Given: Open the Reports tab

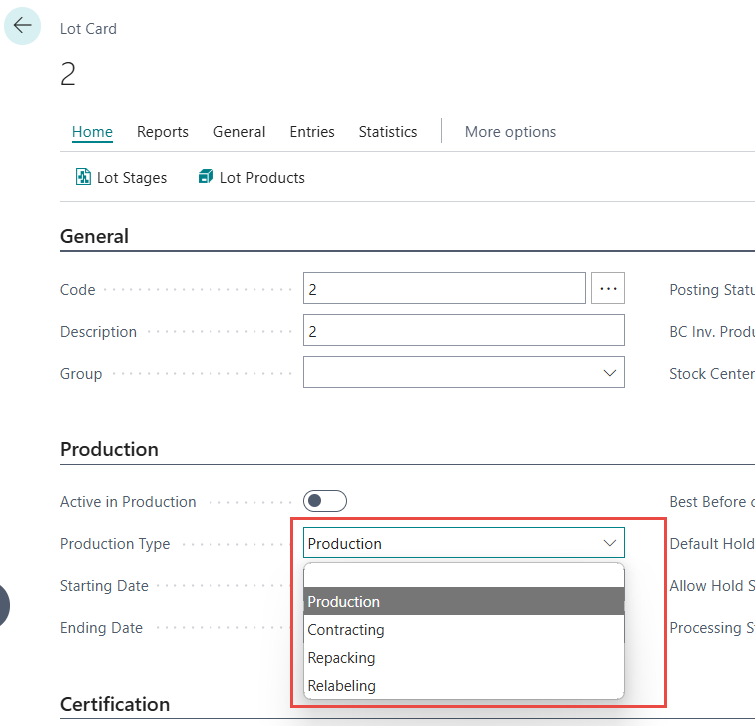Looking at the screenshot, I should pos(163,132).
